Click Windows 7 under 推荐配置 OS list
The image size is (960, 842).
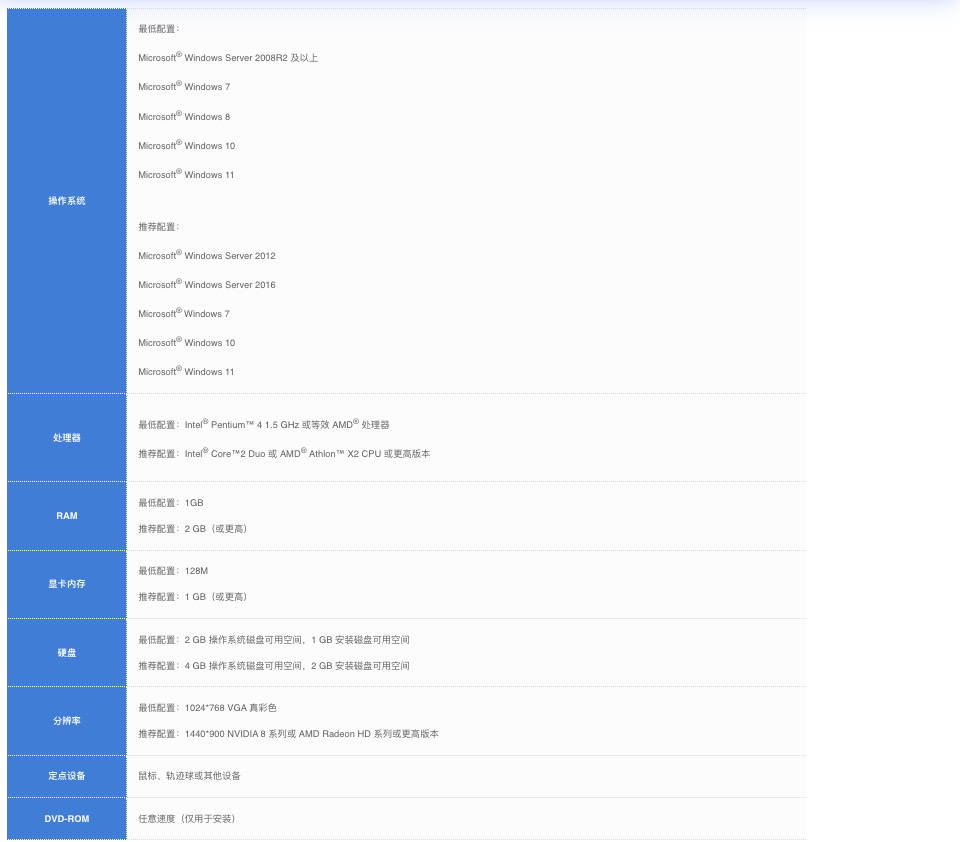click(184, 313)
